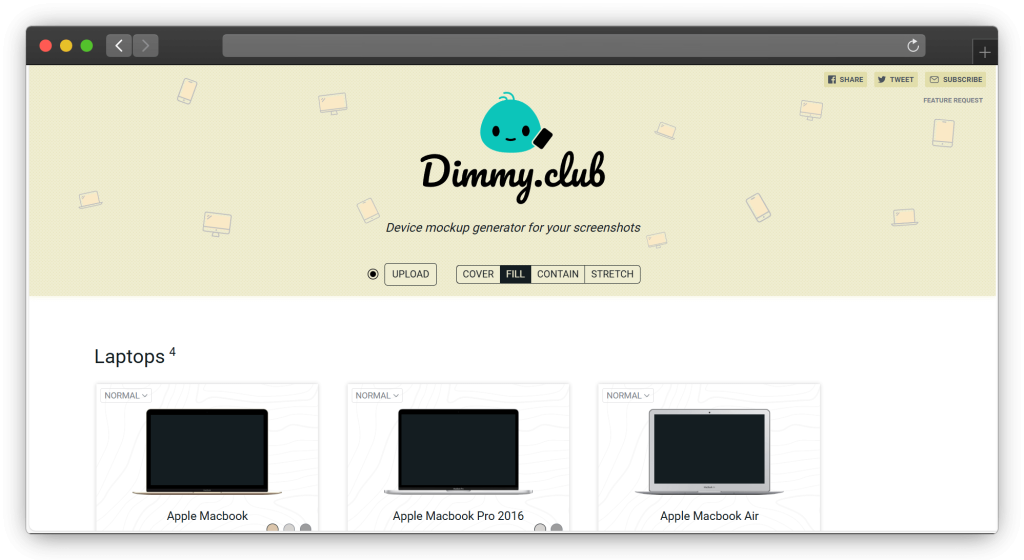This screenshot has height=560, width=1024.
Task: Open a new tab with the plus icon
Action: tap(985, 52)
